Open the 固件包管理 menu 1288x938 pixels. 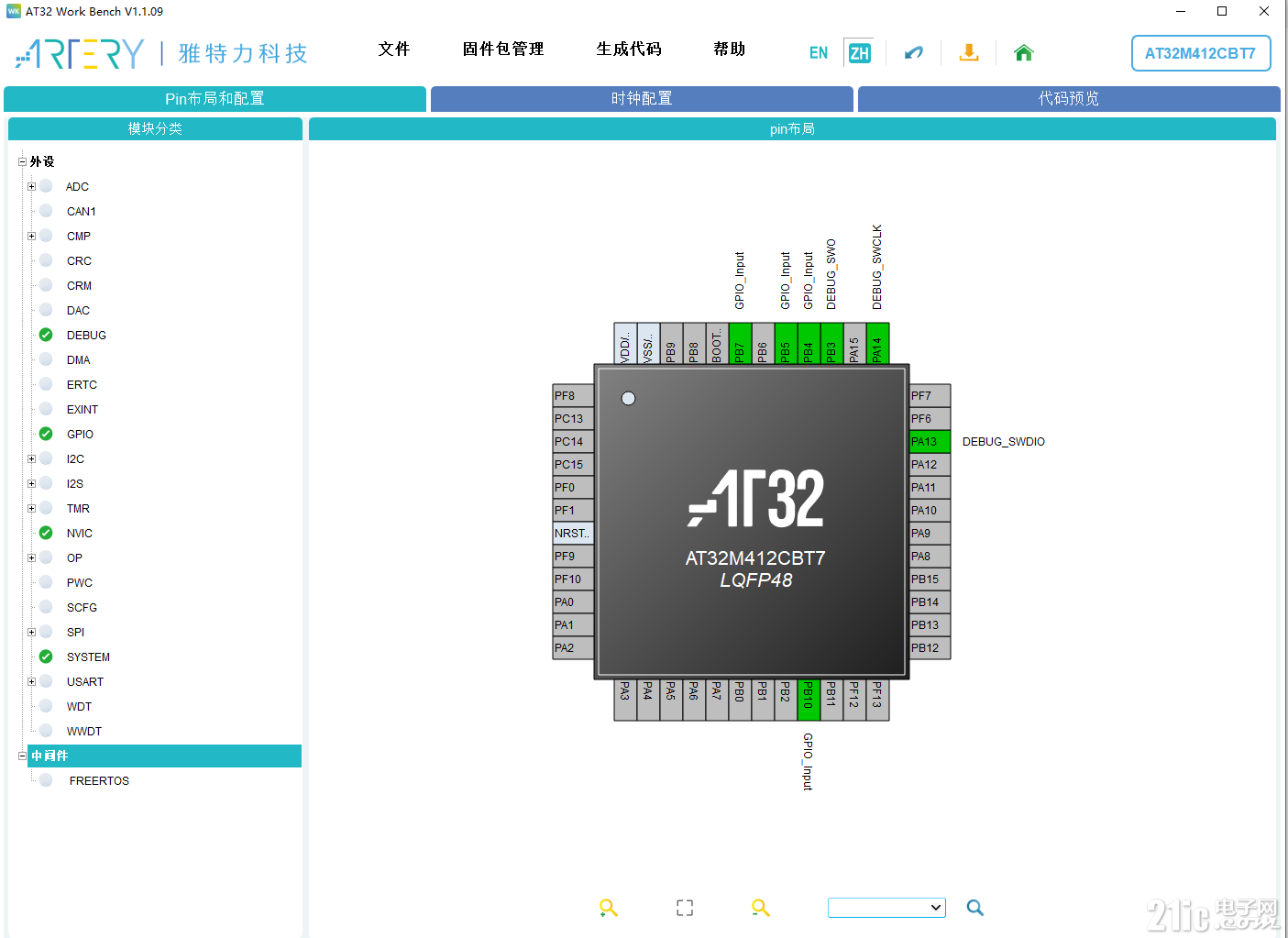503,50
